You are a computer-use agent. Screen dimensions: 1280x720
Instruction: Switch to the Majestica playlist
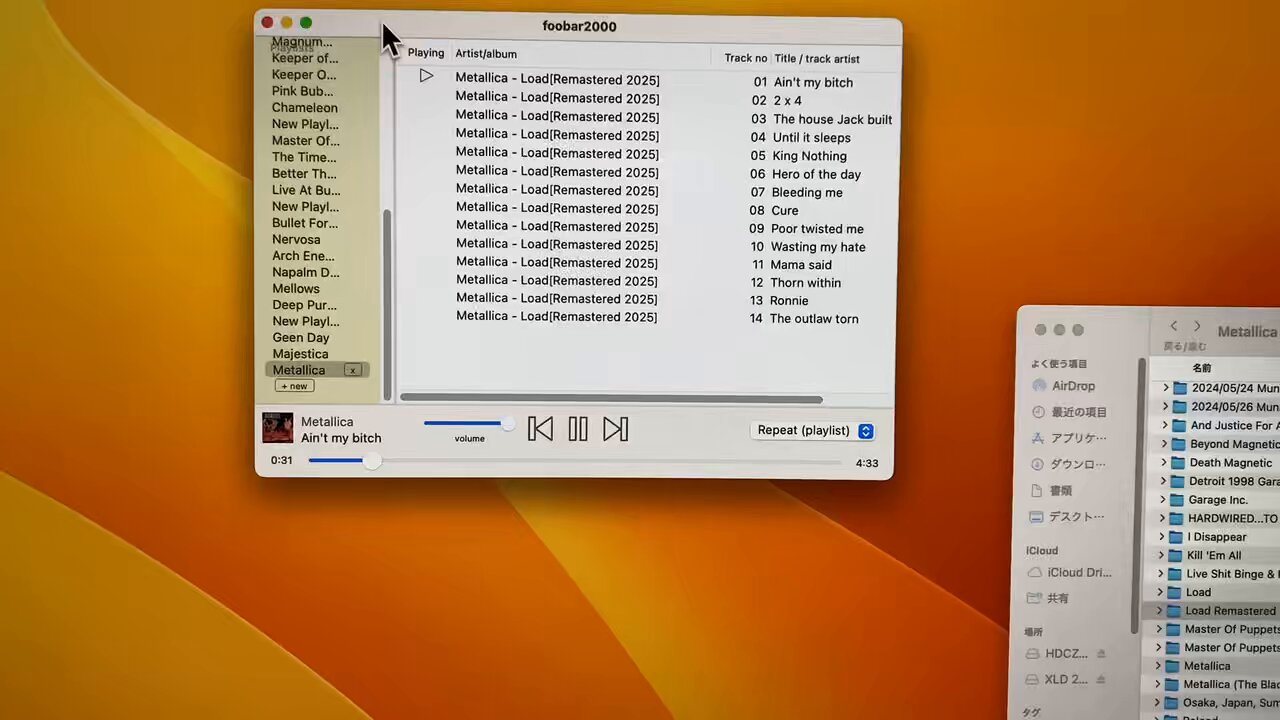tap(300, 354)
